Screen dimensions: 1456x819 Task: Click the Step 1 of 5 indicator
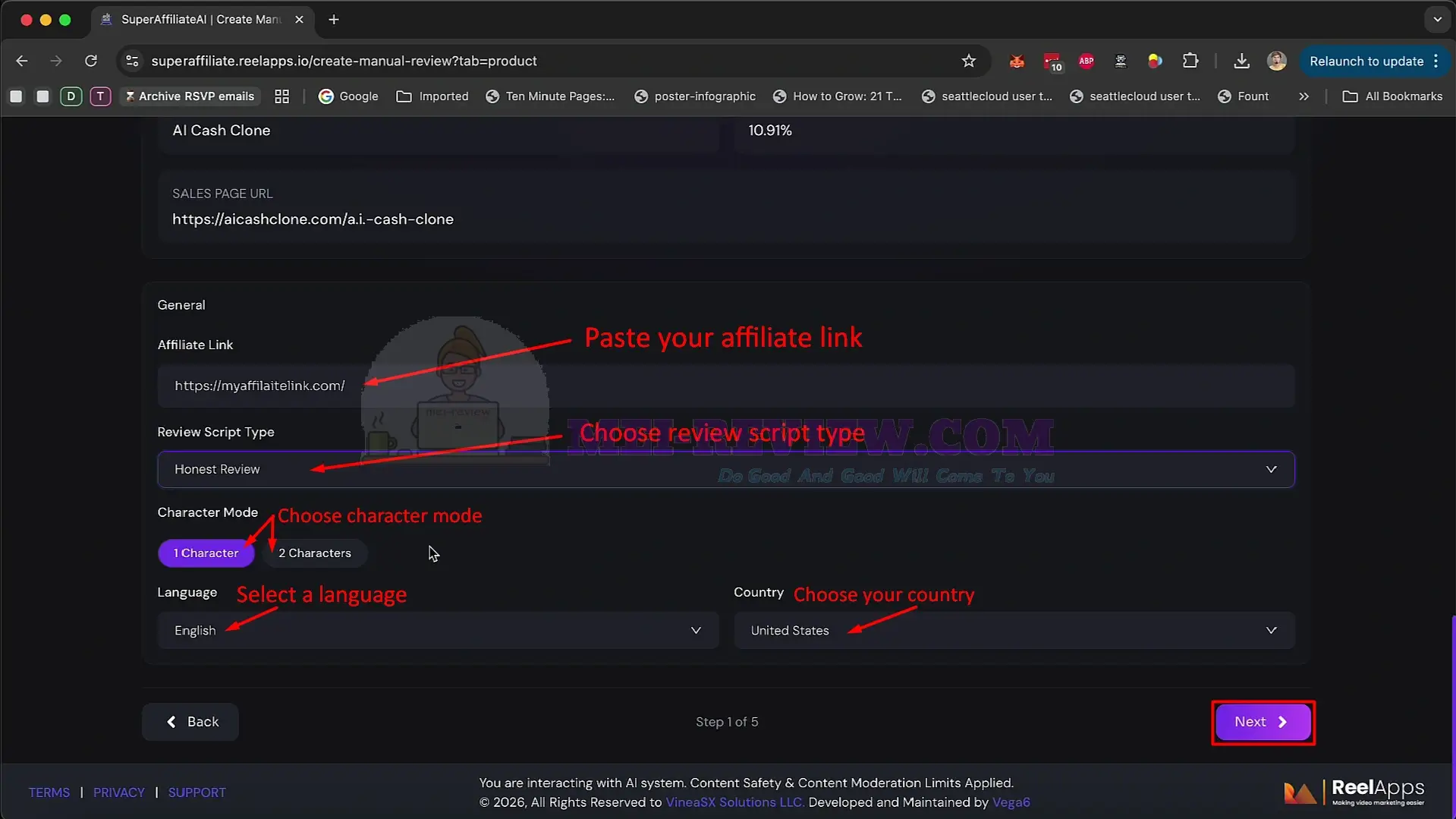point(727,722)
